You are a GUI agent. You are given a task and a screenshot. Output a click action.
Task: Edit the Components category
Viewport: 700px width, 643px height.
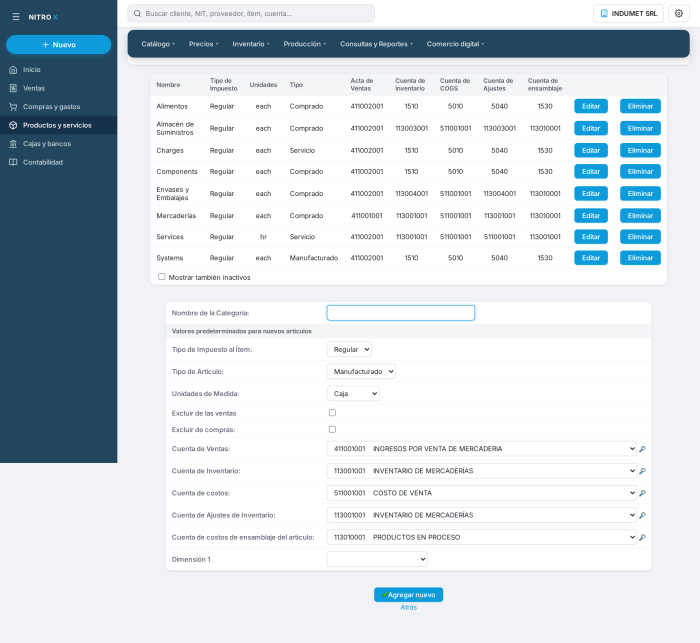point(591,171)
